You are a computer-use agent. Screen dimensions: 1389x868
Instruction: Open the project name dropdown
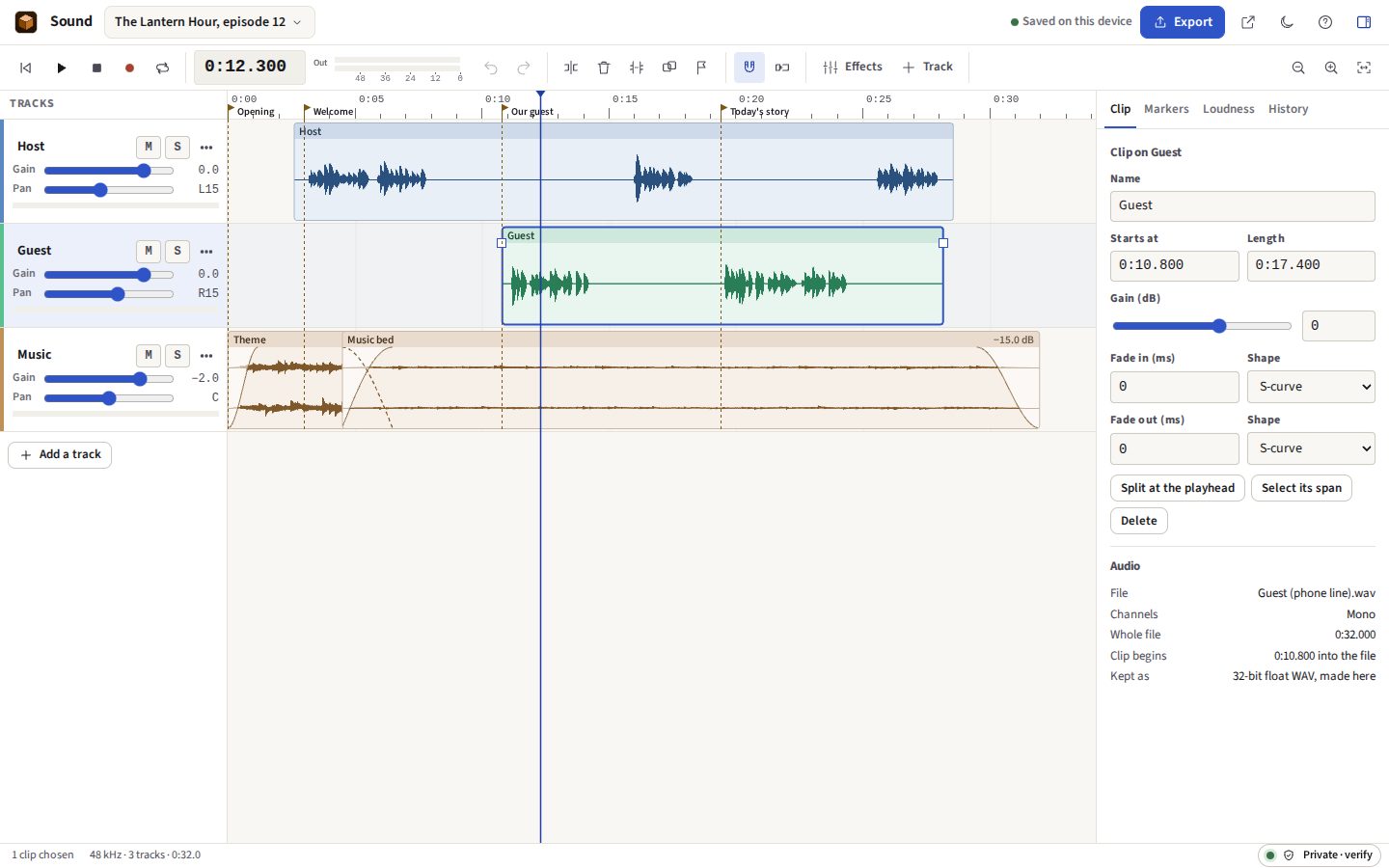tap(208, 22)
